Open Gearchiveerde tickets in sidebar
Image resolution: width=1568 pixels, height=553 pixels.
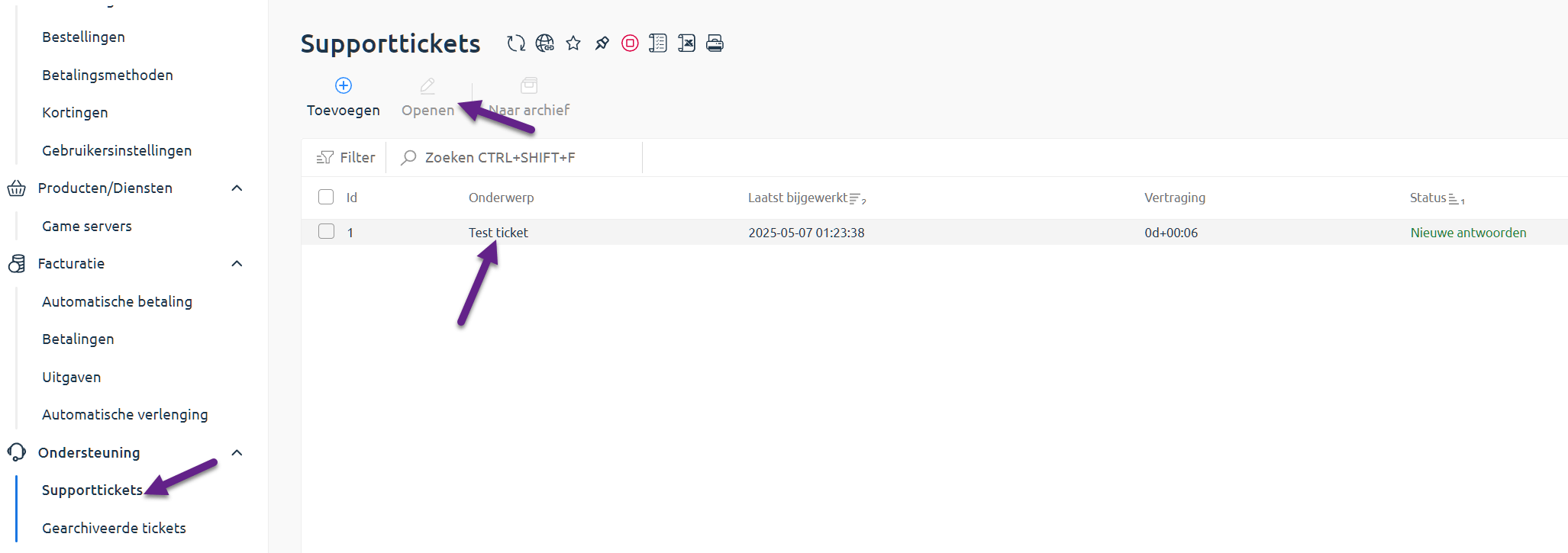point(114,528)
